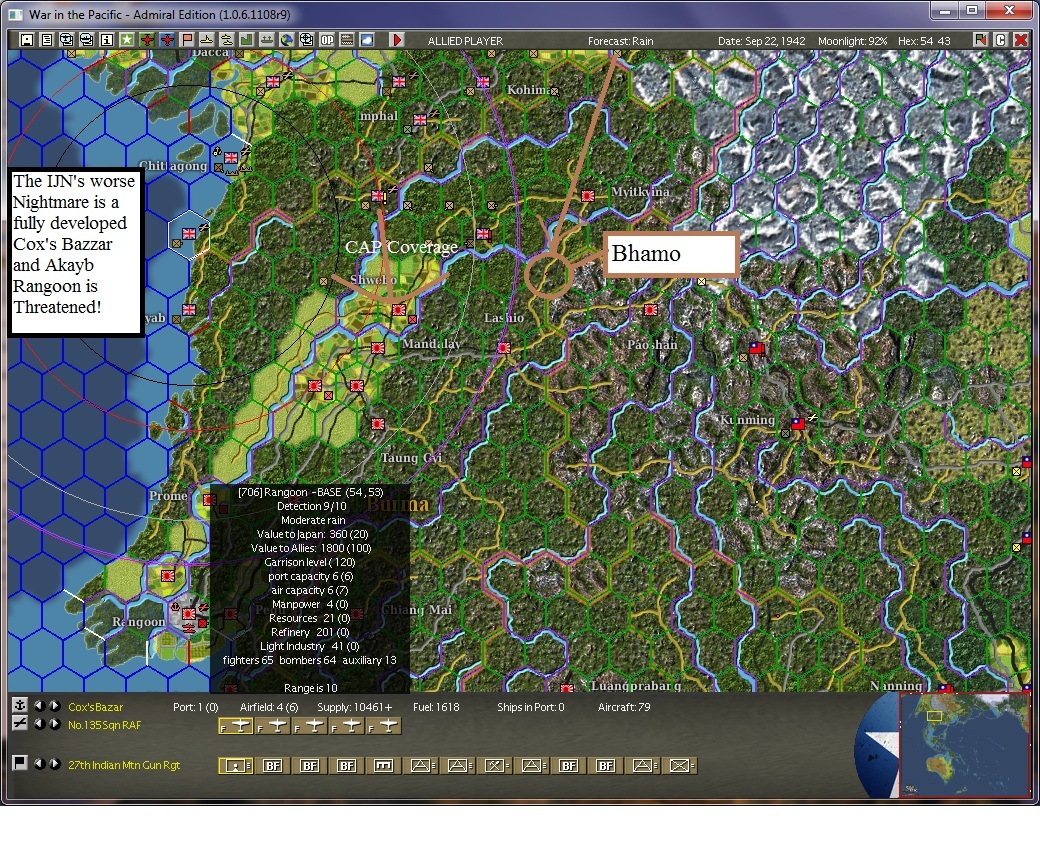Click the globe toolbar icon
This screenshot has height=862, width=1040.
tap(286, 40)
